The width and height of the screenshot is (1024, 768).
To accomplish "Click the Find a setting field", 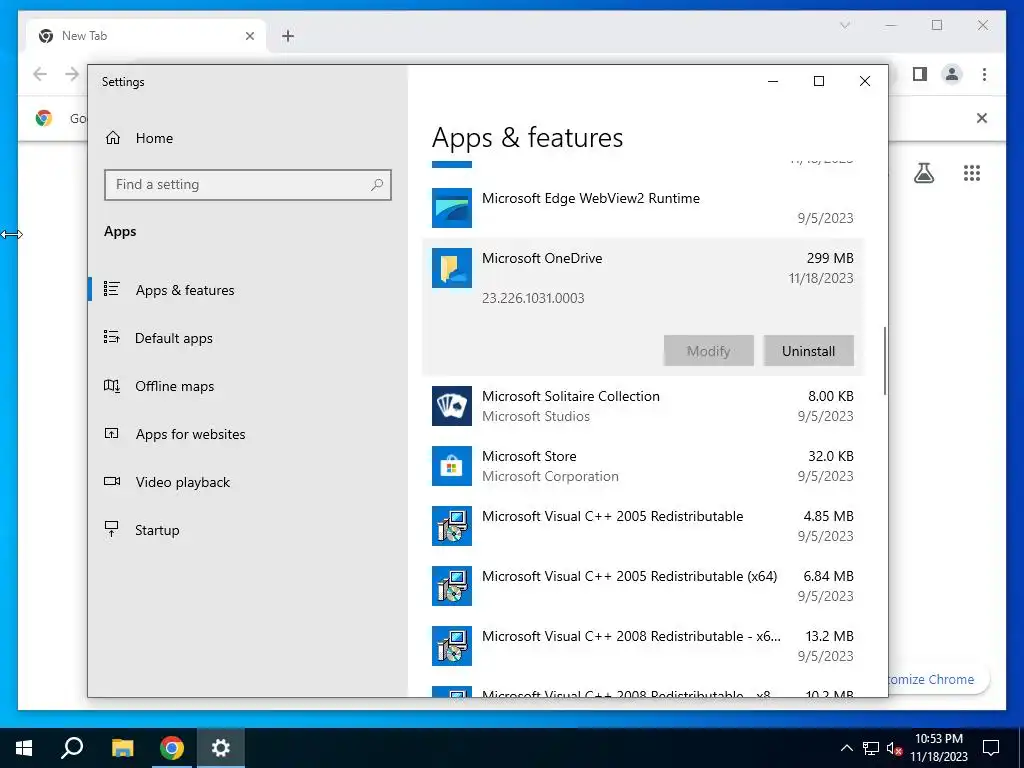I will (248, 185).
